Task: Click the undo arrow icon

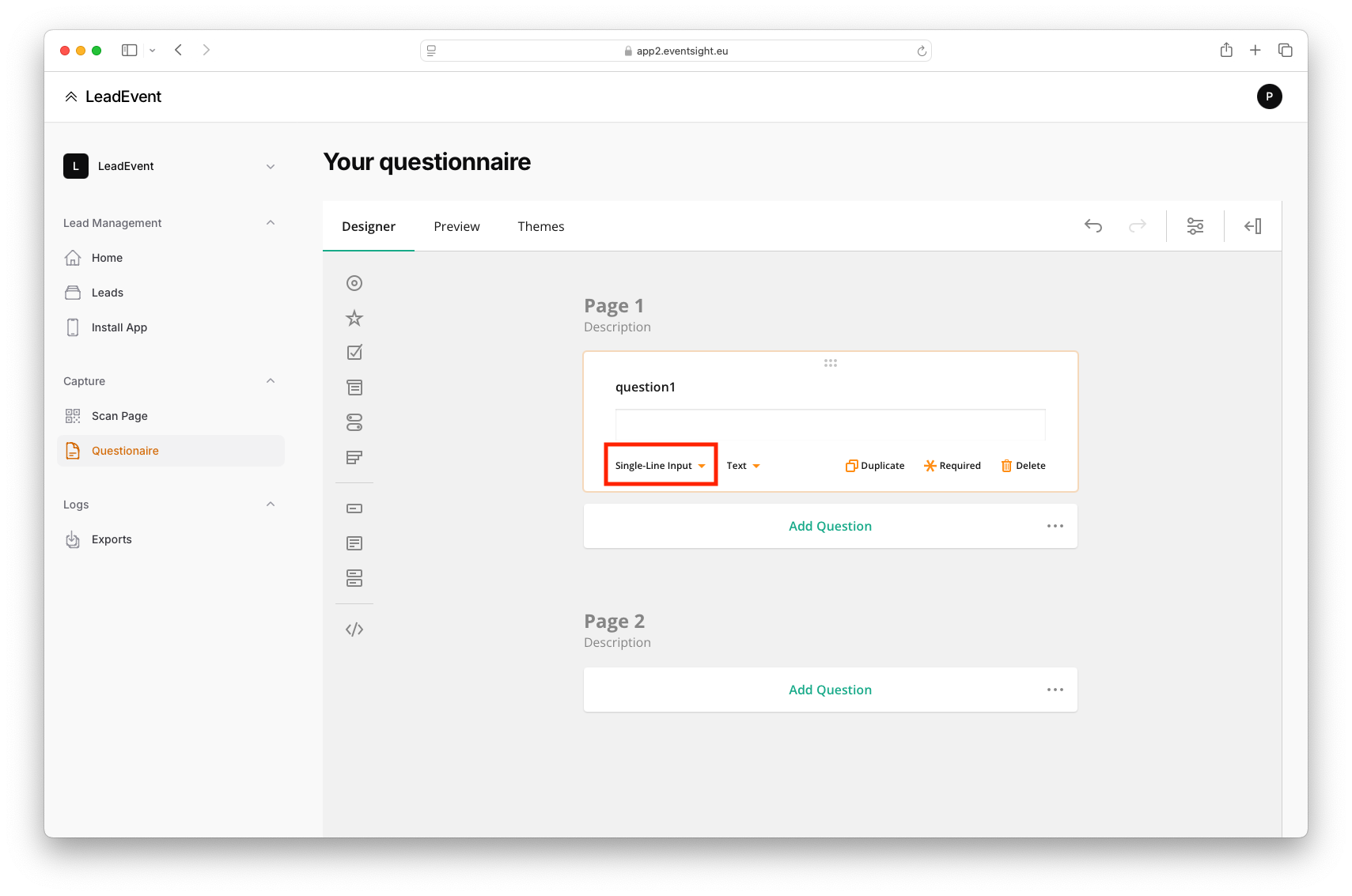Action: click(x=1093, y=226)
